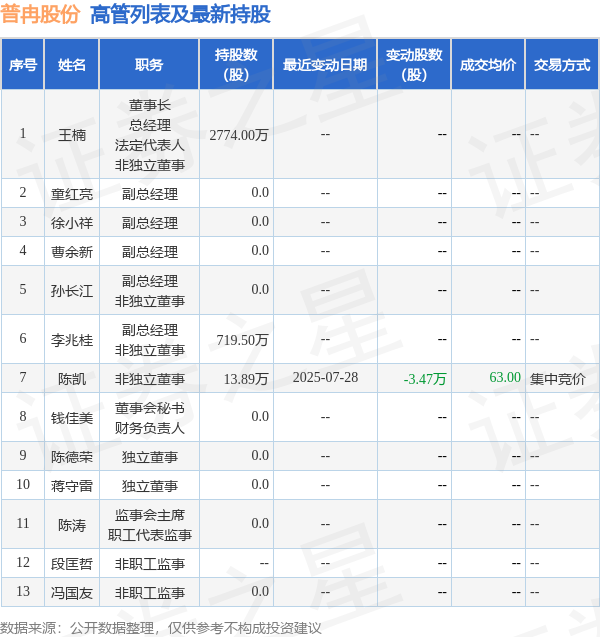The width and height of the screenshot is (600, 637).
Task: Click the name 陈凯
Action: [x=72, y=379]
